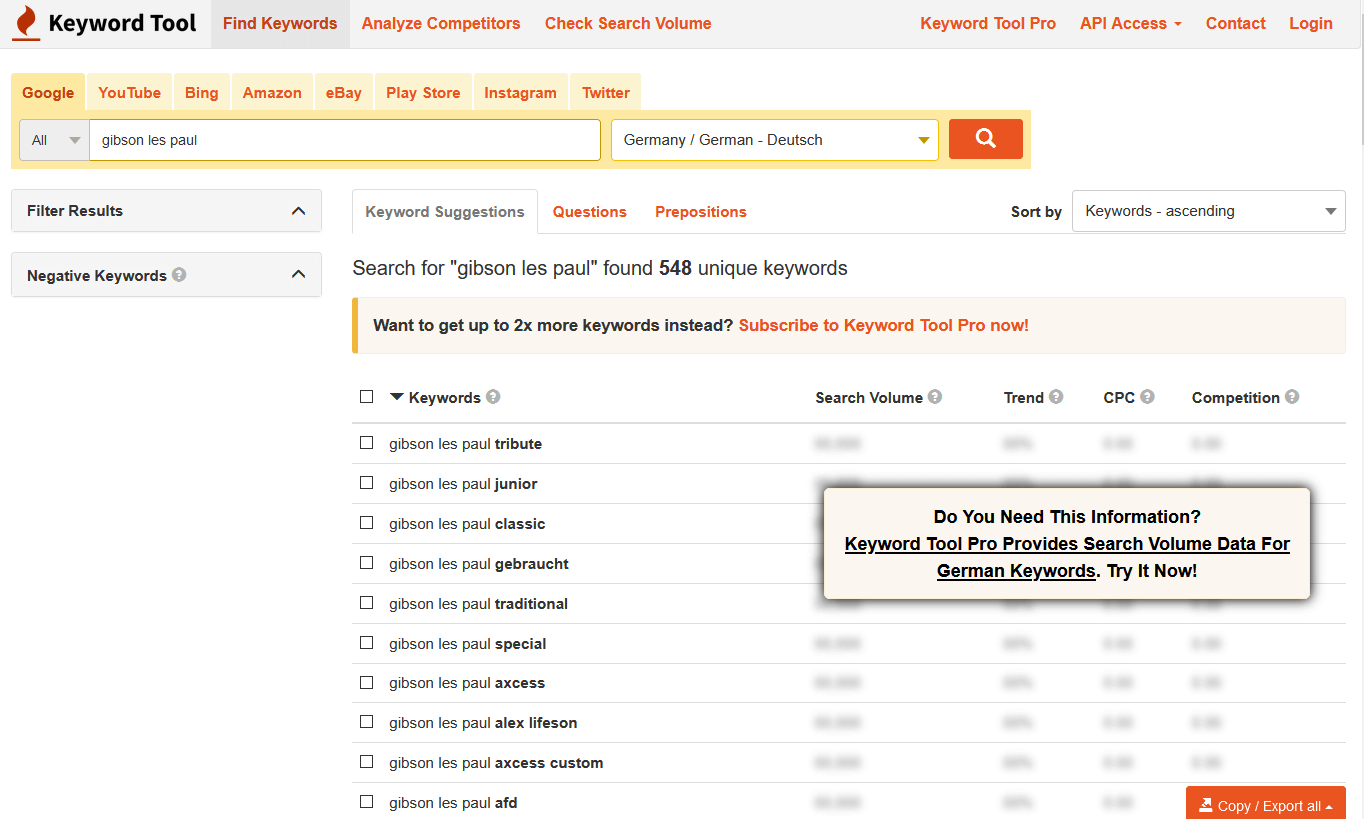This screenshot has height=819, width=1364.
Task: Click help icon next to Negative Keywords
Action: pos(179,274)
